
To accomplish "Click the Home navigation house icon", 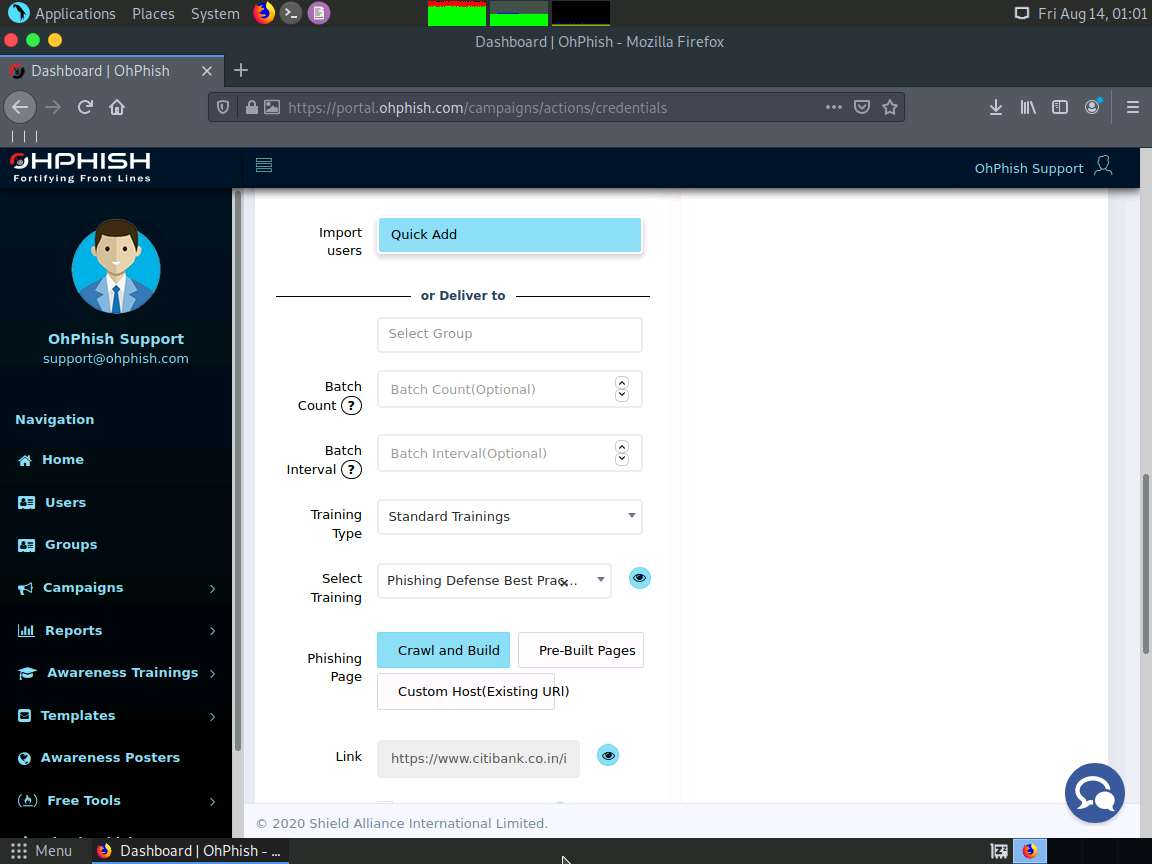I will pyautogui.click(x=25, y=461).
